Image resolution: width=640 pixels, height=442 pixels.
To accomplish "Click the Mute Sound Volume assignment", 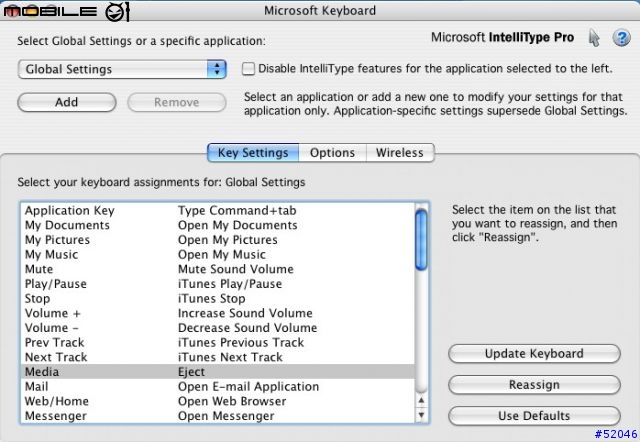I will coord(236,269).
